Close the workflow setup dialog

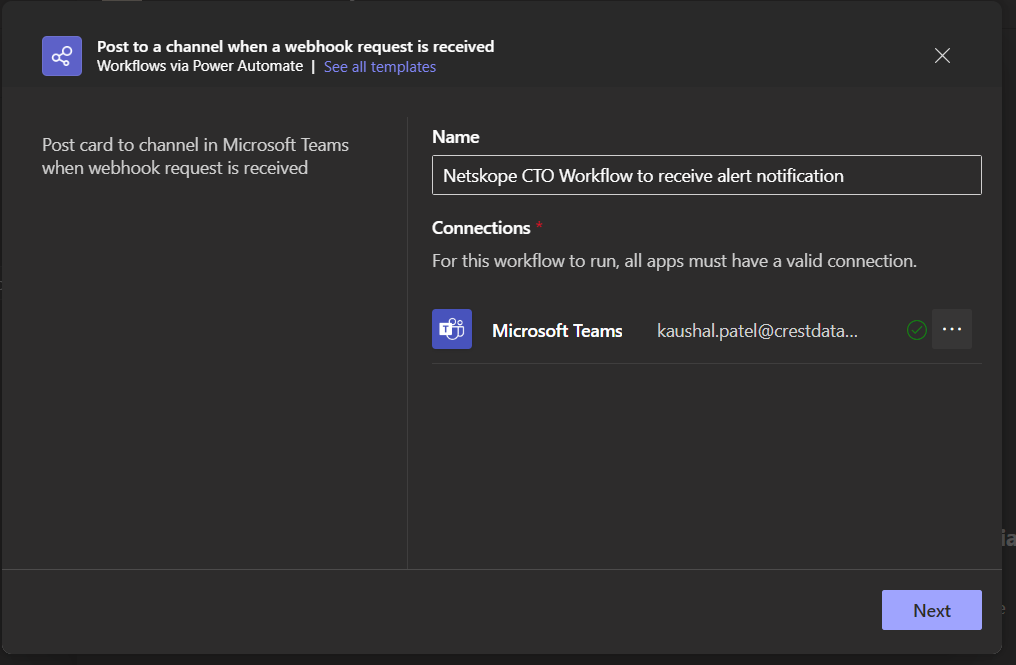coord(942,56)
